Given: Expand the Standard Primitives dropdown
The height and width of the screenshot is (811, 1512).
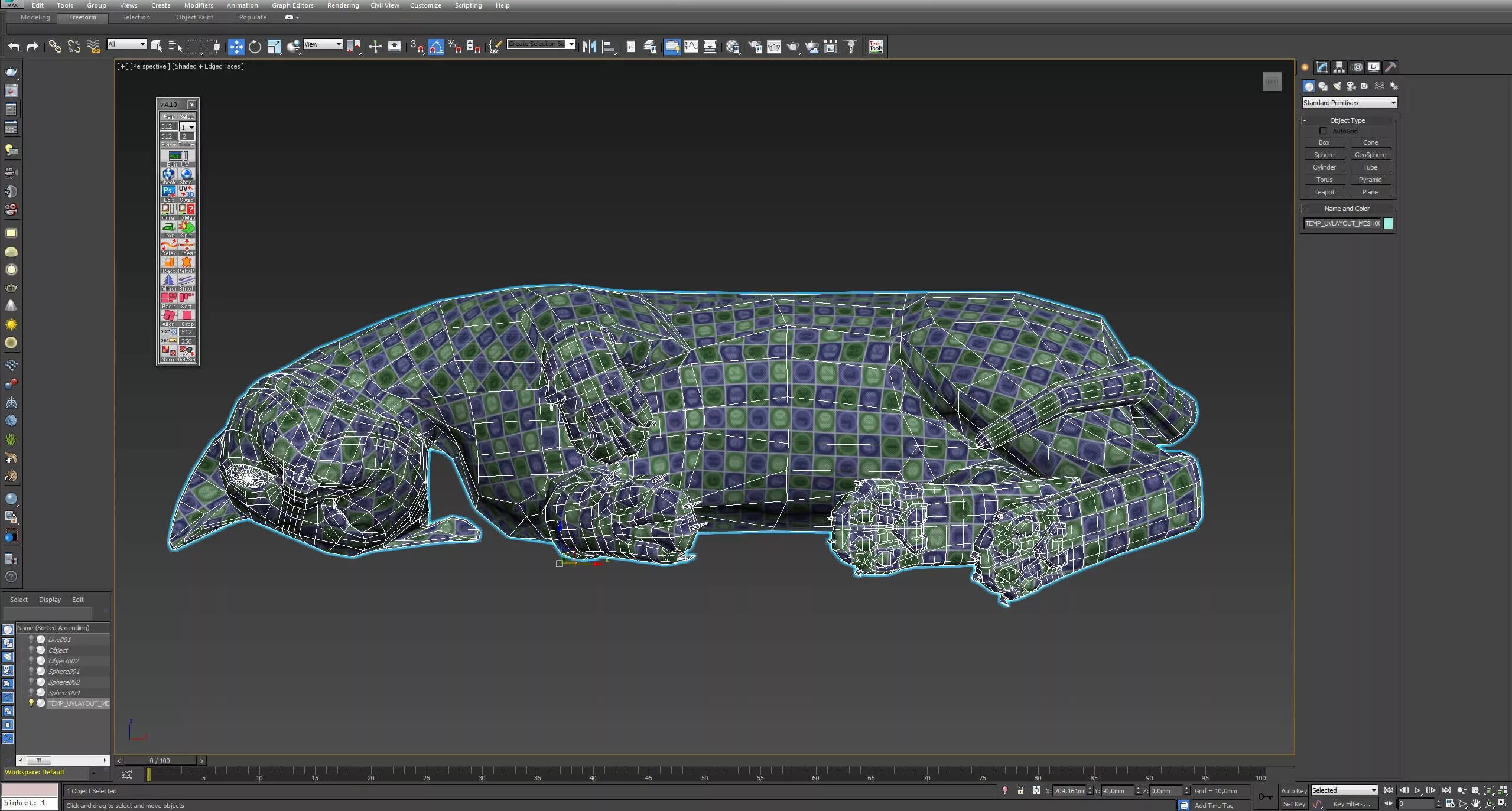Looking at the screenshot, I should pyautogui.click(x=1394, y=103).
